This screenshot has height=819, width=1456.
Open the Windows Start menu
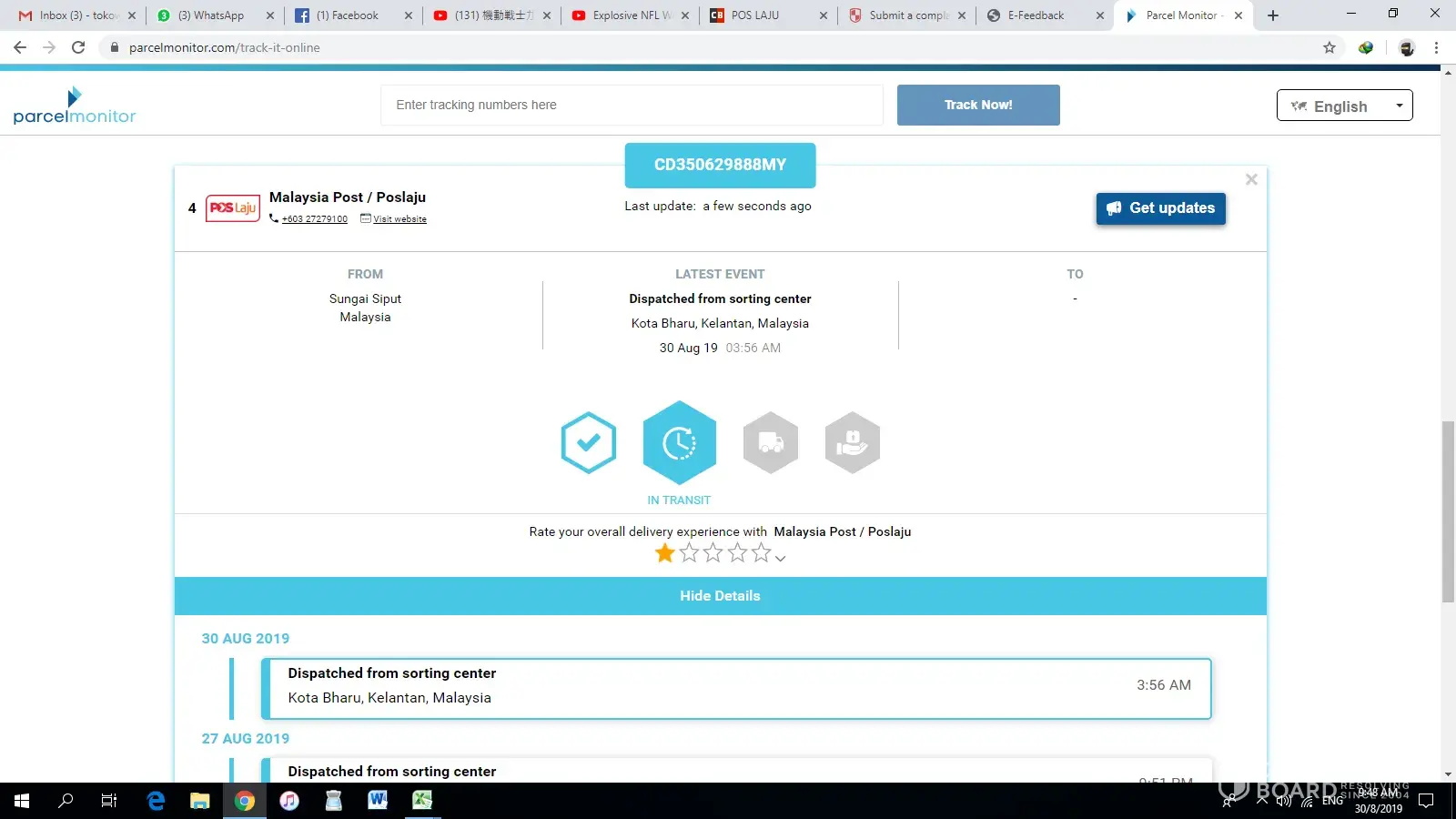click(x=22, y=801)
